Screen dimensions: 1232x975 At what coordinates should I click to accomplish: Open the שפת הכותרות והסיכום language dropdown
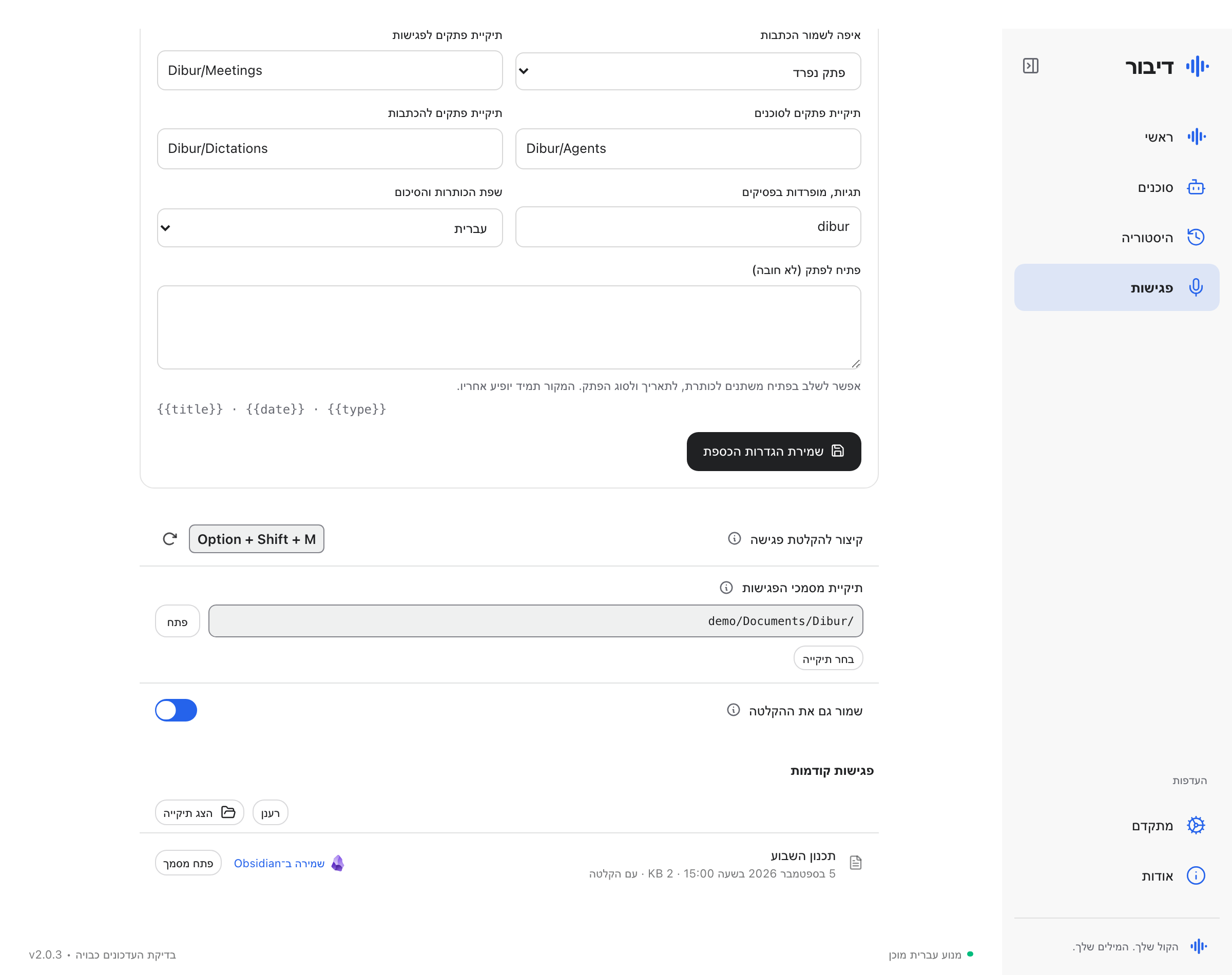[330, 228]
